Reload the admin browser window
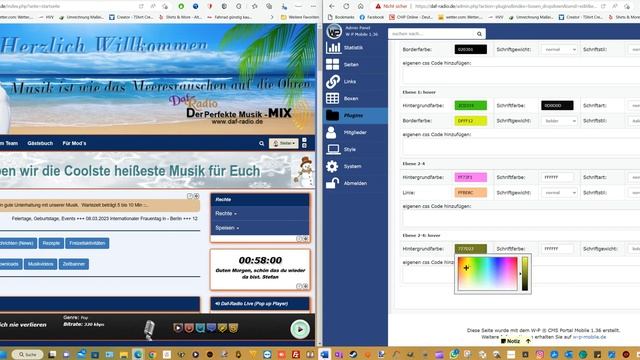The height and width of the screenshot is (360, 640). tap(346, 6)
